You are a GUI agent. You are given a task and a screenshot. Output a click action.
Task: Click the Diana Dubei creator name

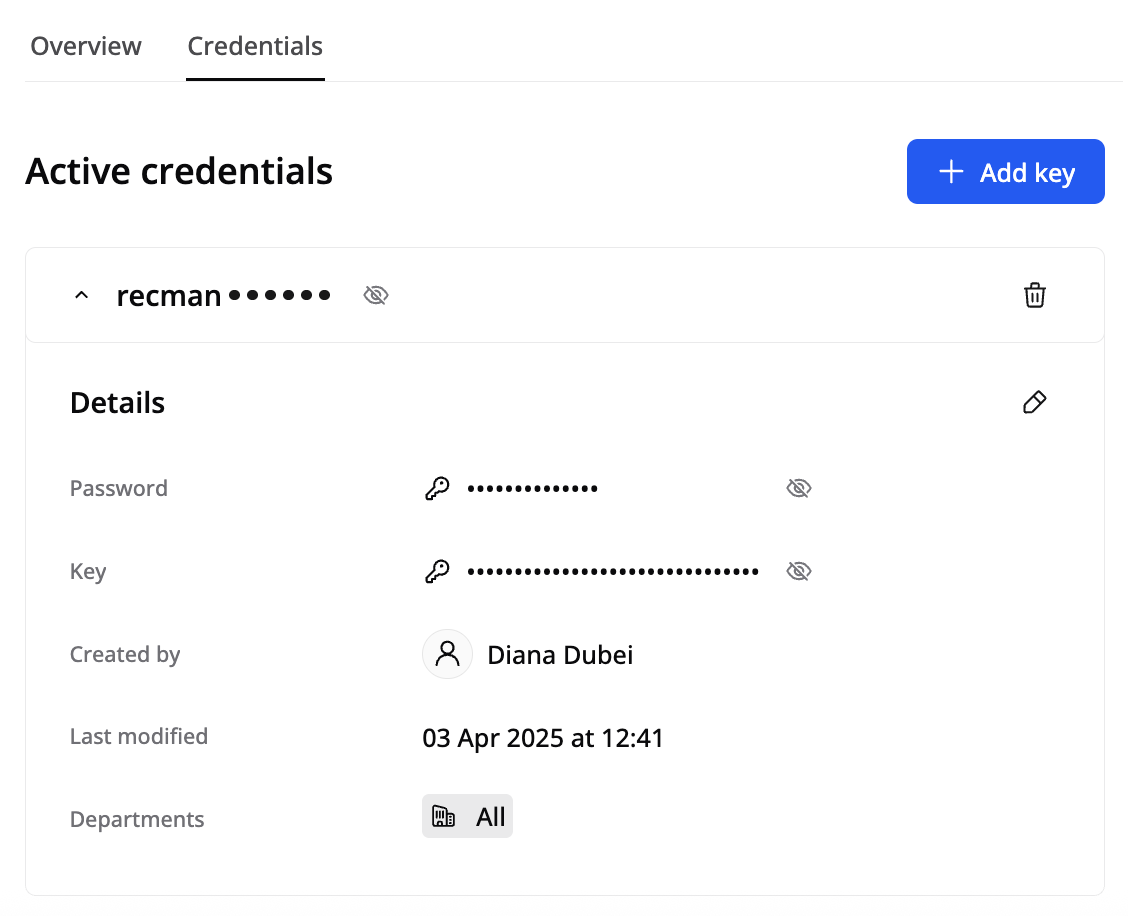pyautogui.click(x=560, y=655)
